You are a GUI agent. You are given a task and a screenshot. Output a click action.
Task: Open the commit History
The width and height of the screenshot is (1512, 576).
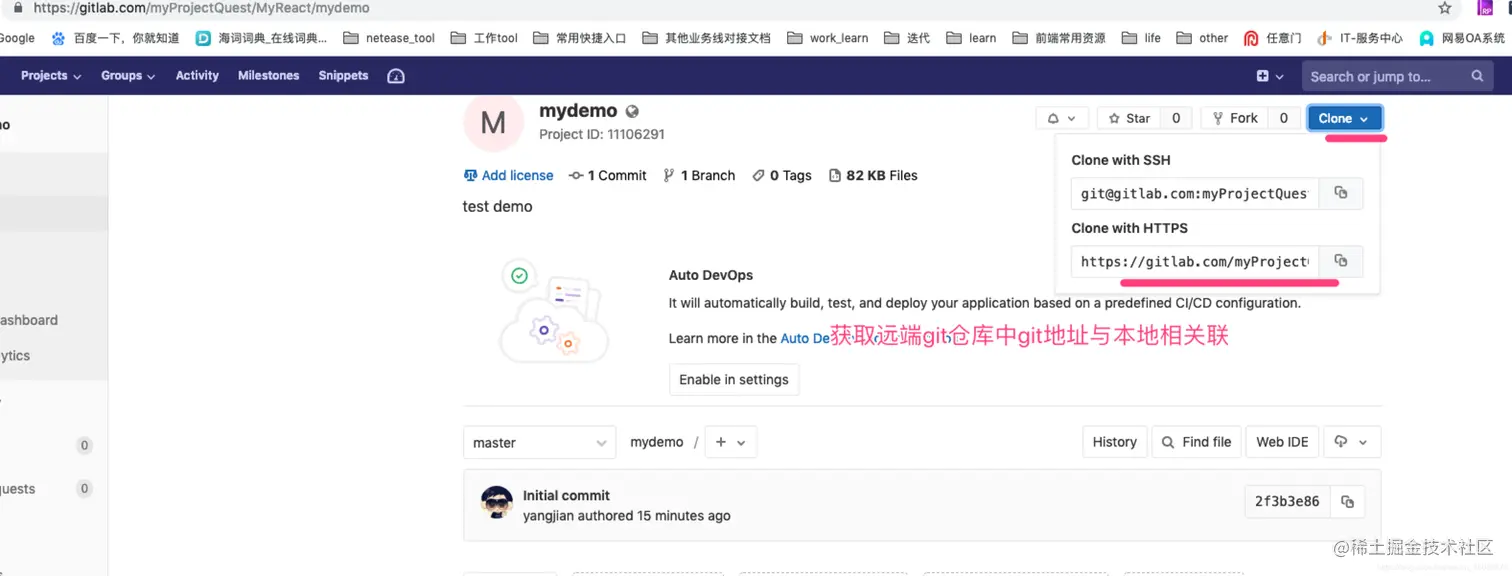click(x=1114, y=442)
